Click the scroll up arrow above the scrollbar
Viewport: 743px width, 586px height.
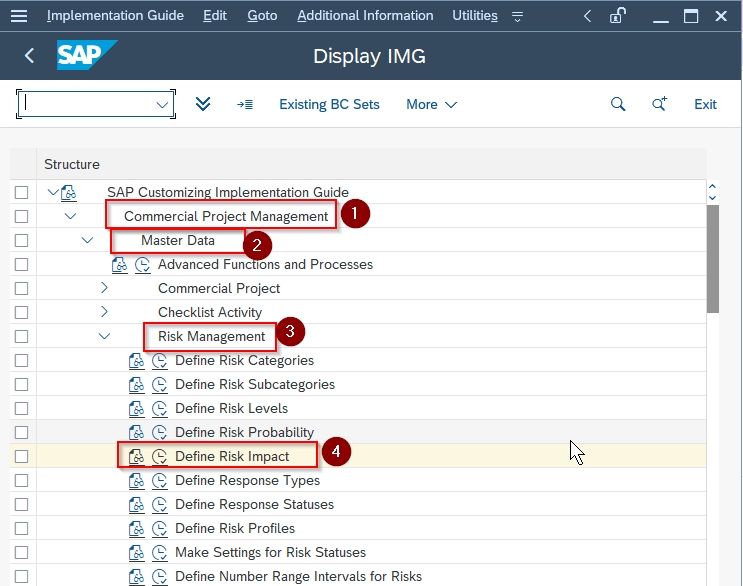click(x=712, y=186)
